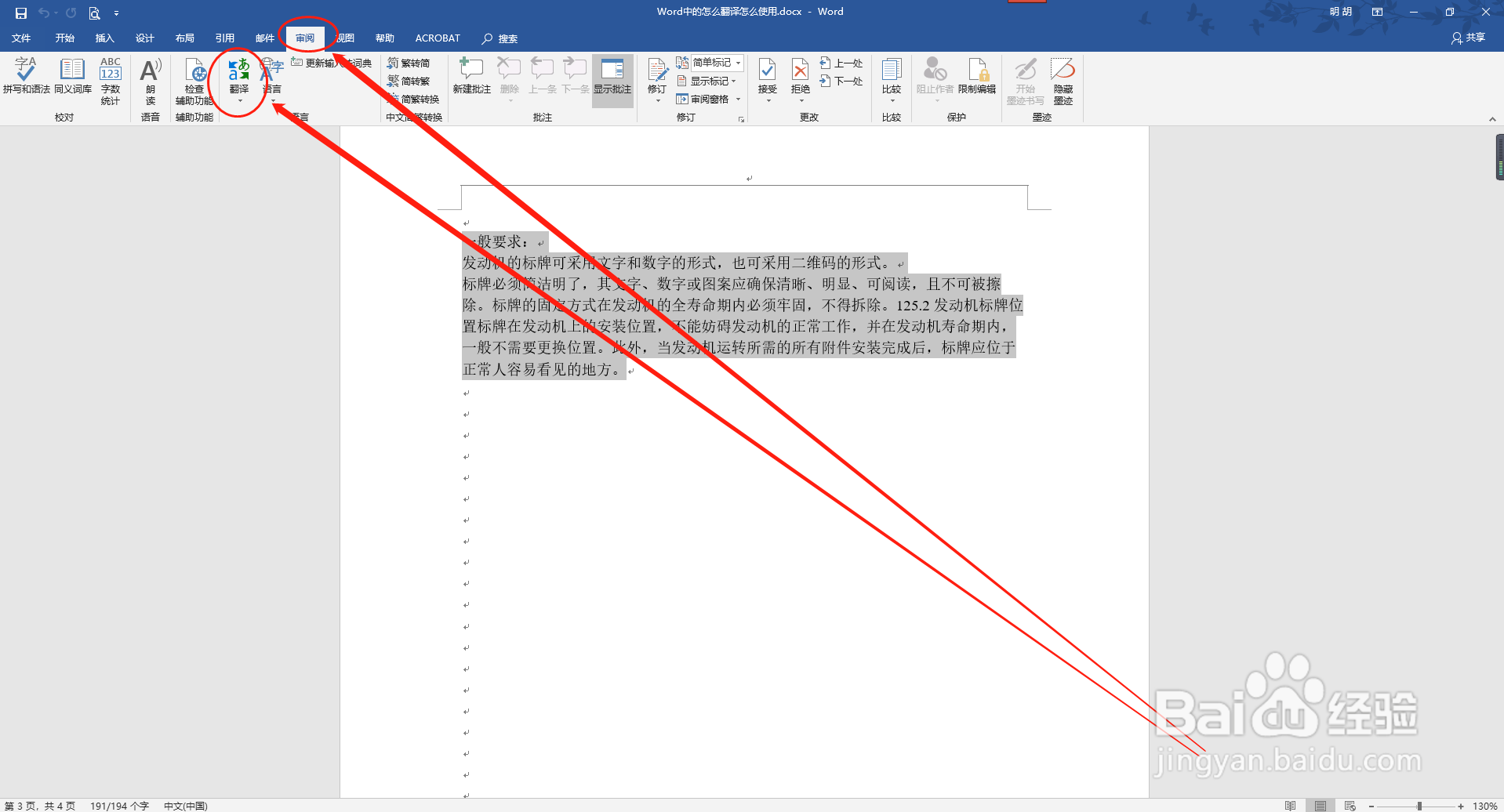
Task: Convert text with 简转繁
Action: pos(409,81)
